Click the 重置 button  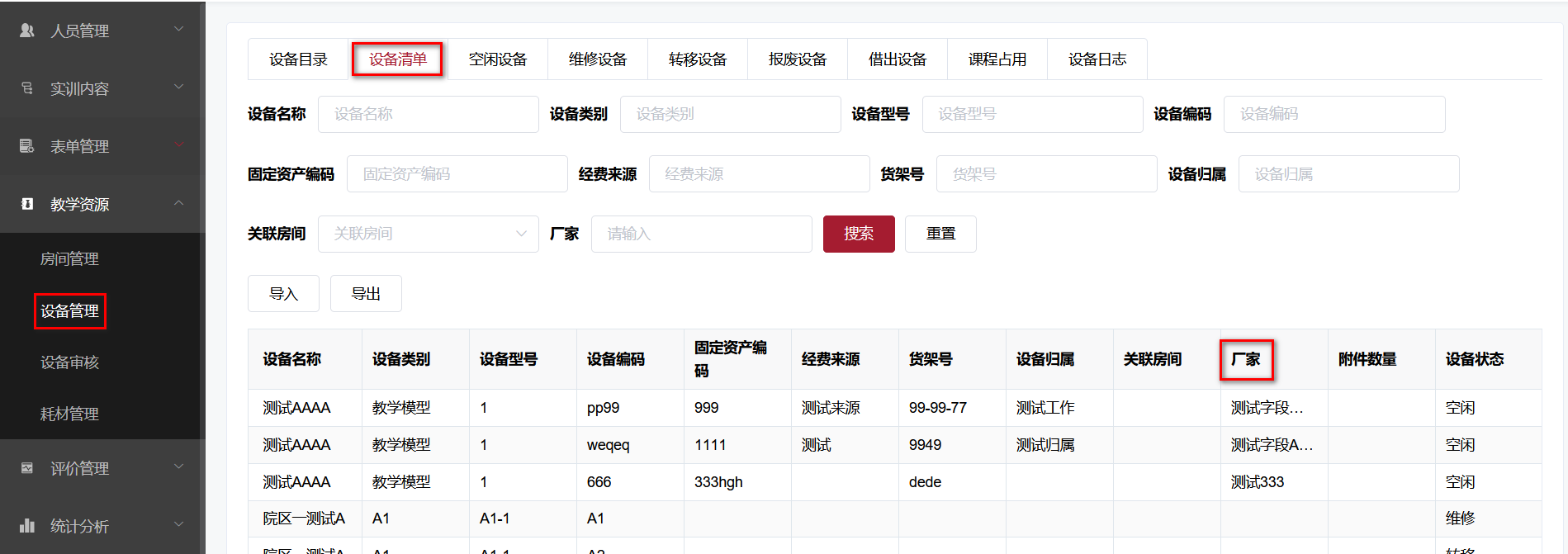point(940,234)
